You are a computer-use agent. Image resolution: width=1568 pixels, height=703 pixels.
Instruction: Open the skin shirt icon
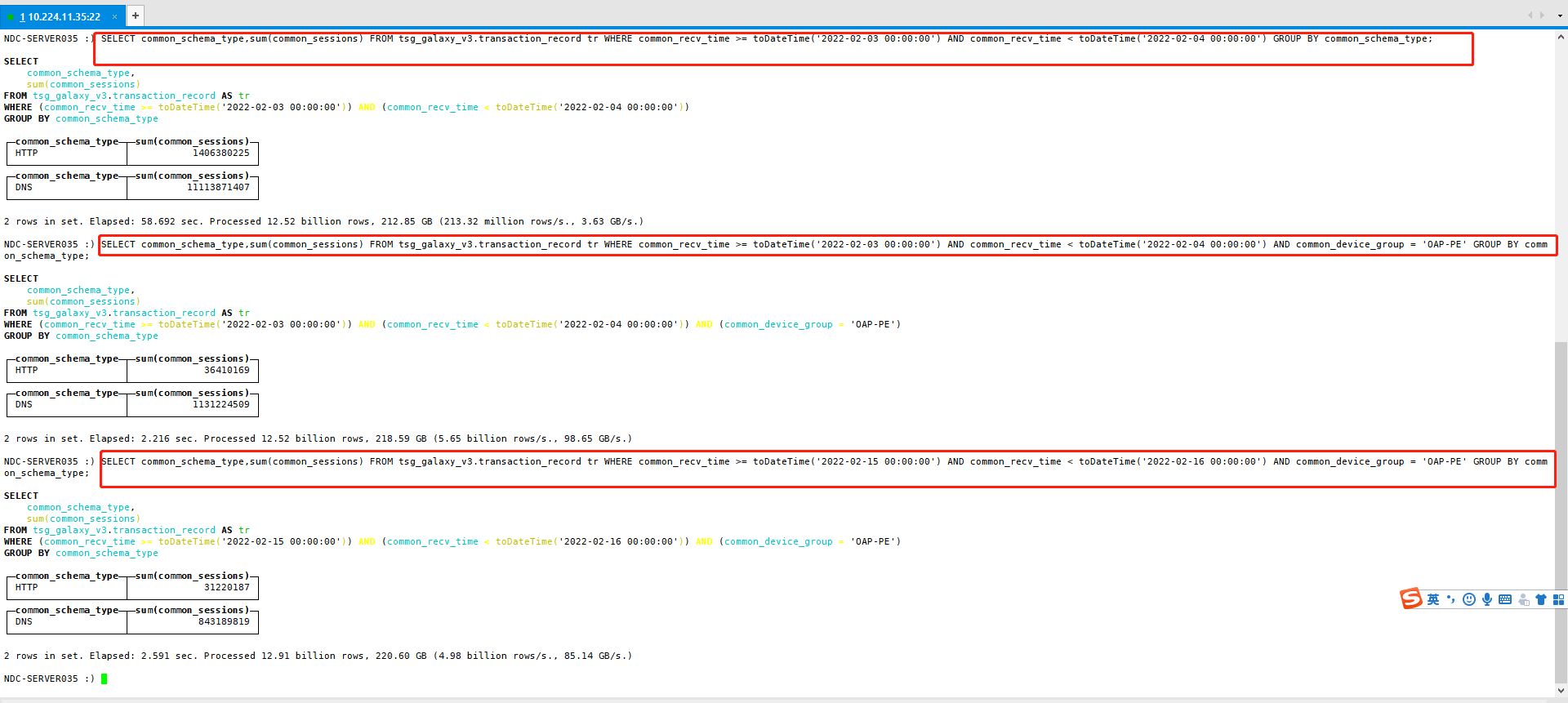(1541, 599)
